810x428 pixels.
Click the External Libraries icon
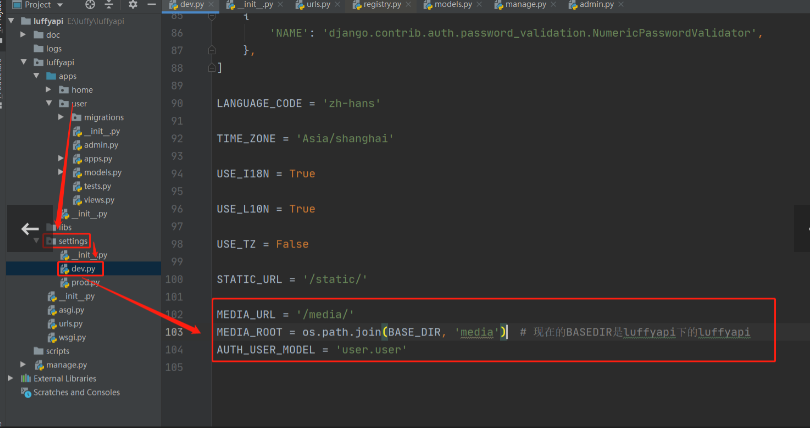pyautogui.click(x=26, y=378)
